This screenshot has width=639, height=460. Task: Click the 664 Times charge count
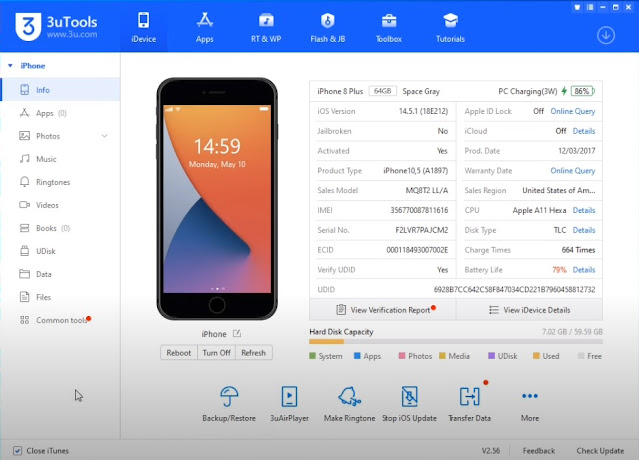(578, 250)
